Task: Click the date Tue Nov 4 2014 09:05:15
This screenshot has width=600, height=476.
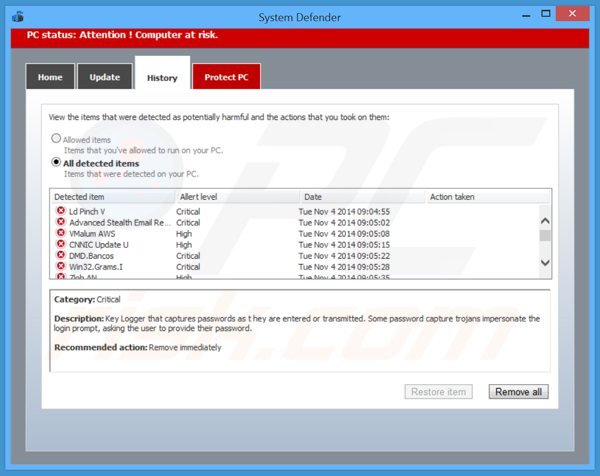Action: coord(344,245)
